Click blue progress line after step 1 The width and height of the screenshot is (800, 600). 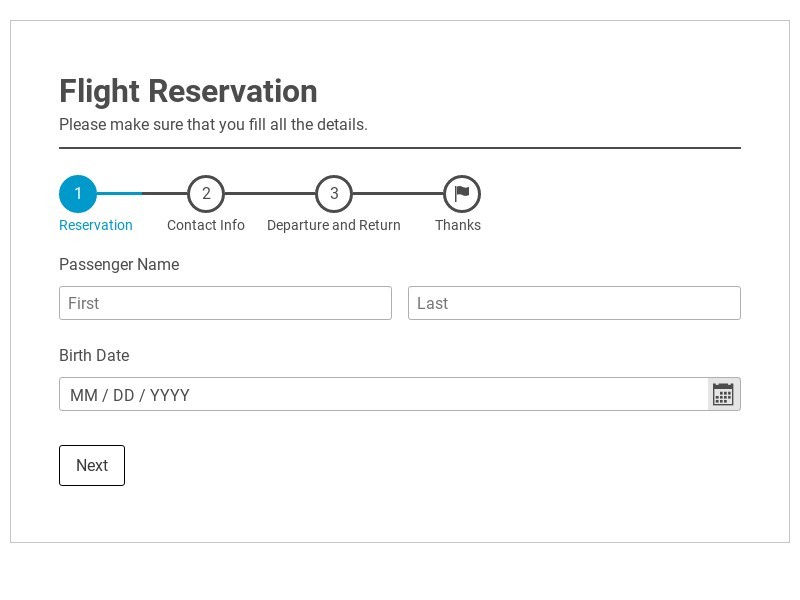120,193
